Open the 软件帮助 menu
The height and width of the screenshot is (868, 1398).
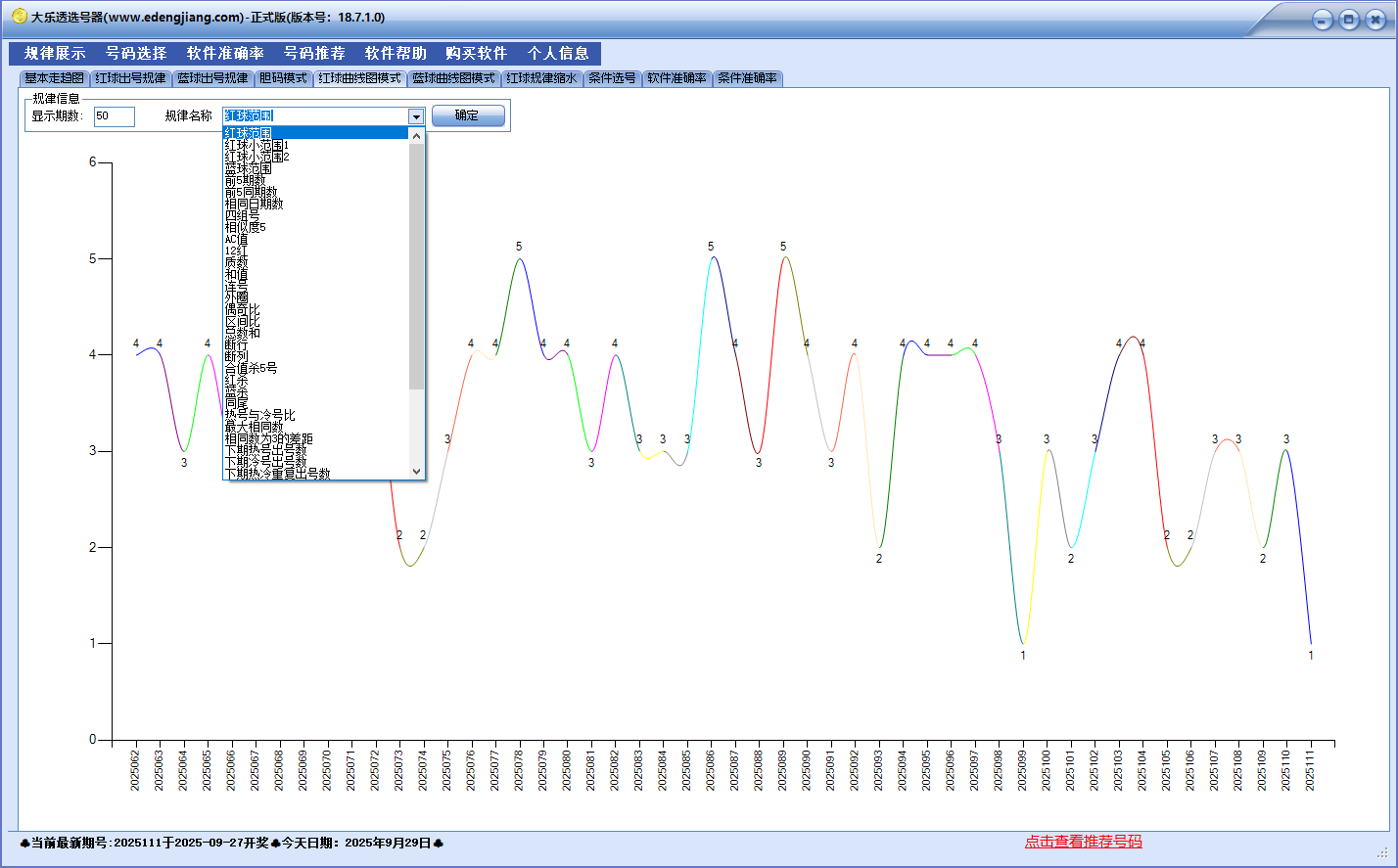tap(396, 54)
